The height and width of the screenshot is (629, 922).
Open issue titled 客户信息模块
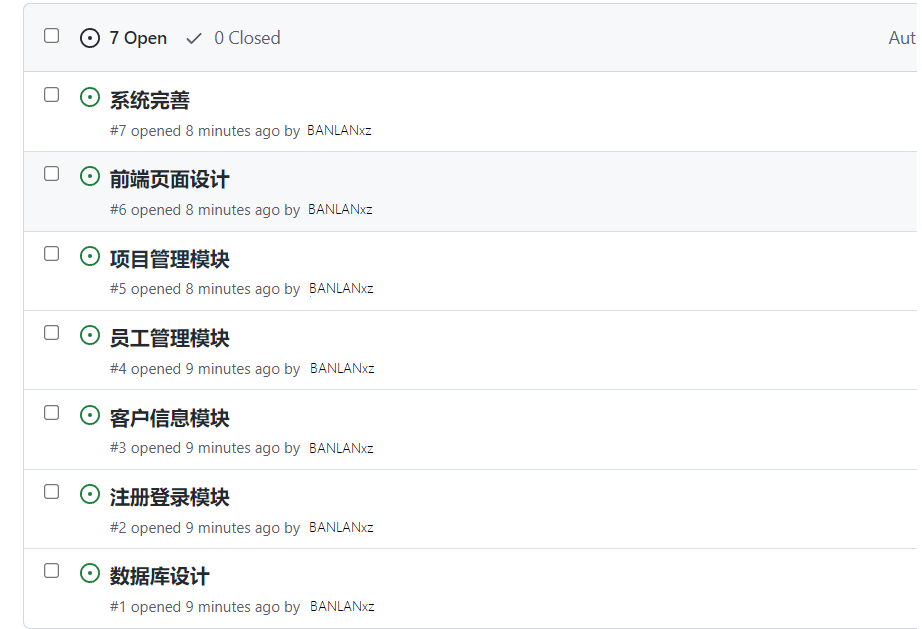170,419
